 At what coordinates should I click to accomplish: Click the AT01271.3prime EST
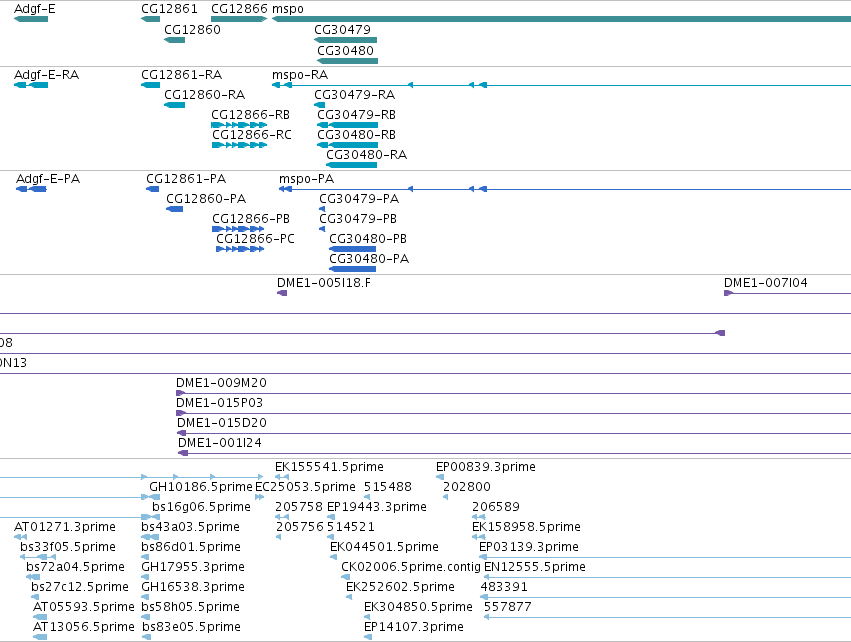tap(21, 537)
